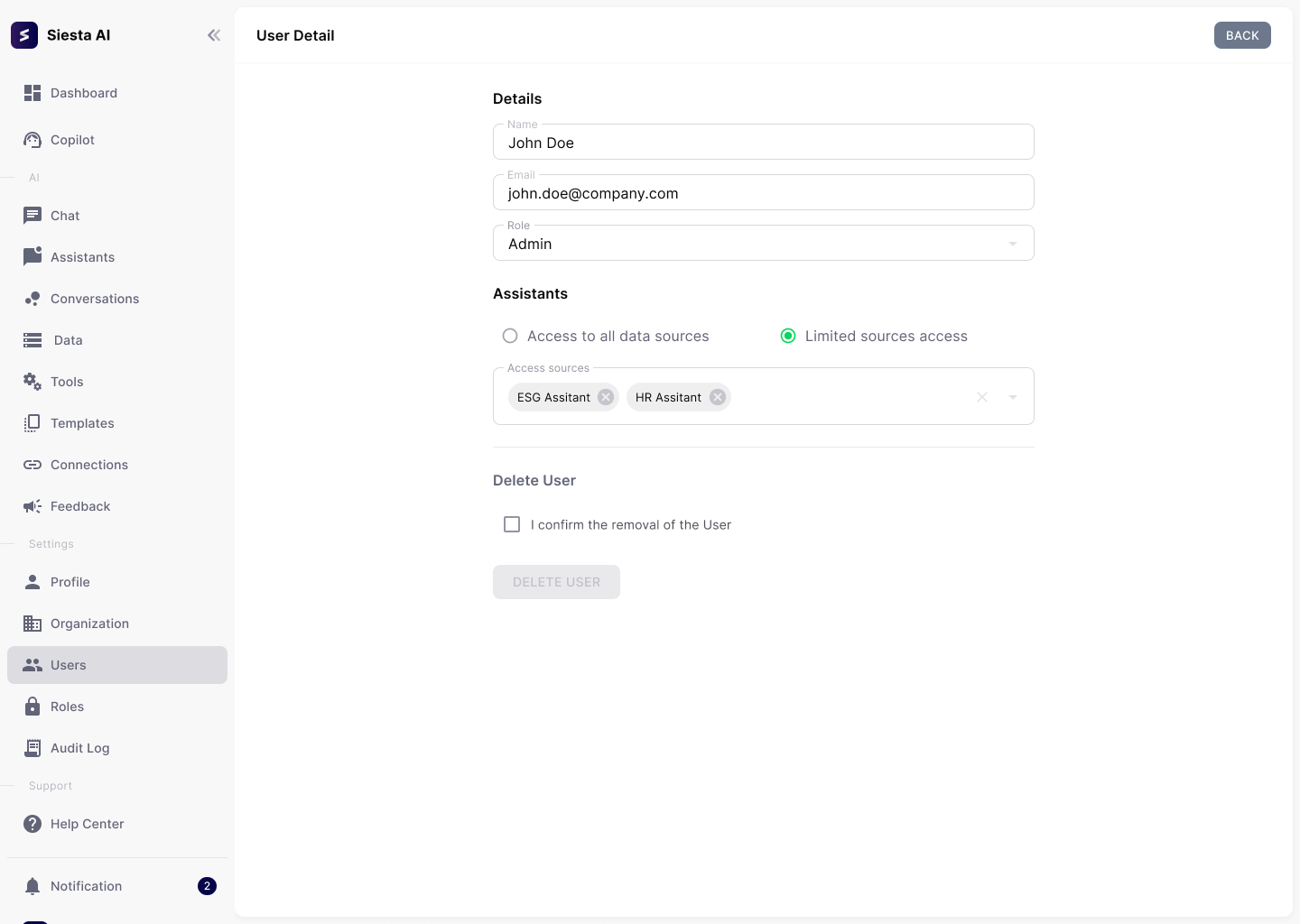The width and height of the screenshot is (1300, 924).
Task: Open the Organization settings page
Action: 89,624
